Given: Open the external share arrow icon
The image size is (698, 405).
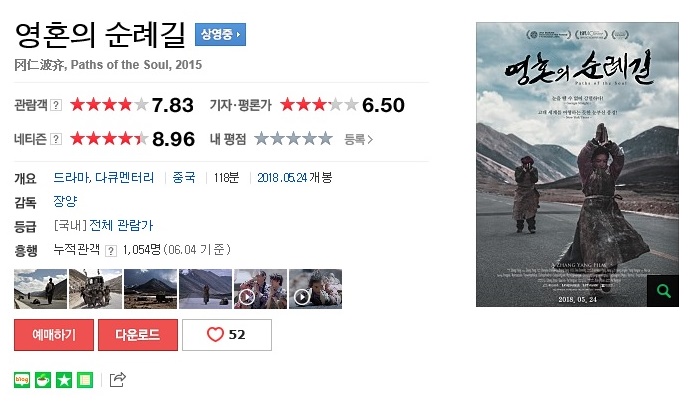Looking at the screenshot, I should (118, 380).
